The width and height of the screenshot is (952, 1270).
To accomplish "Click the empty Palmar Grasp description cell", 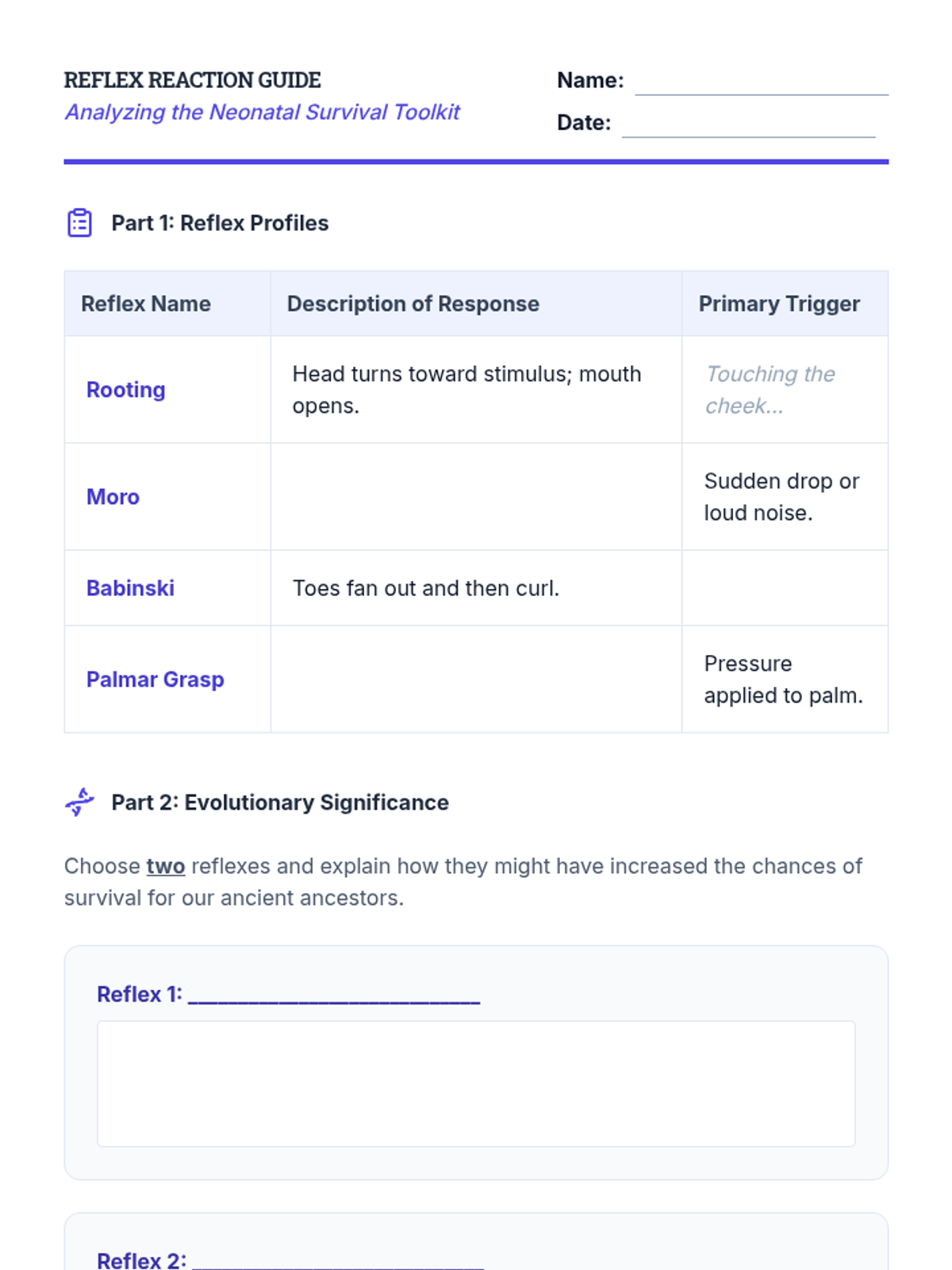I will click(x=476, y=679).
